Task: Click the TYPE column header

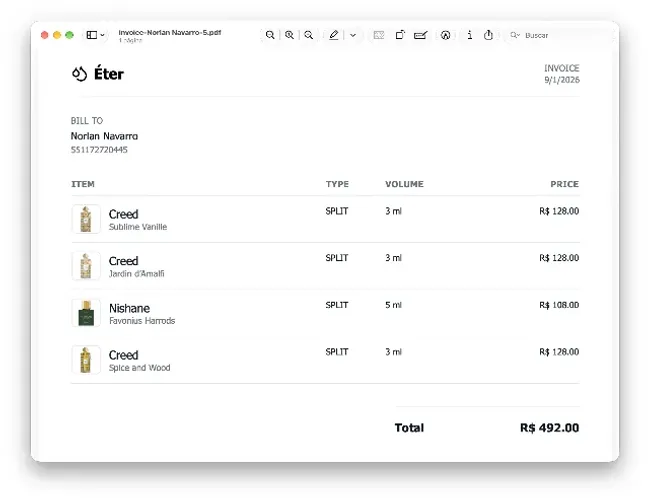Action: (x=337, y=184)
